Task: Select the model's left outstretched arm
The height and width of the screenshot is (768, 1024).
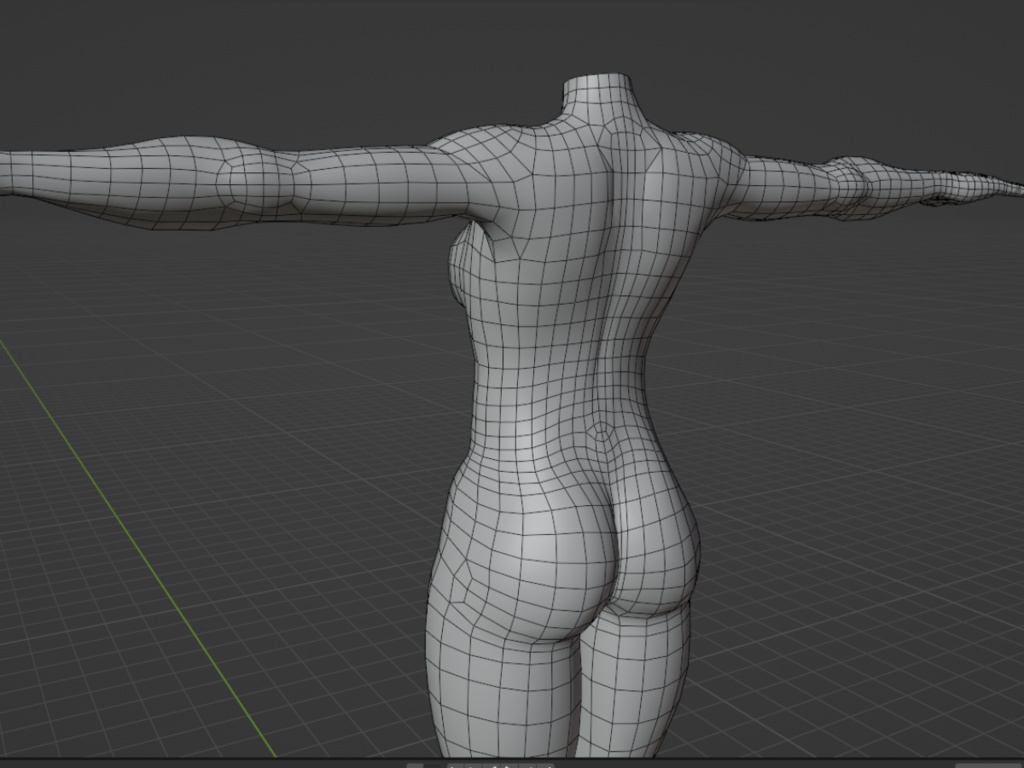Action: click(830, 180)
